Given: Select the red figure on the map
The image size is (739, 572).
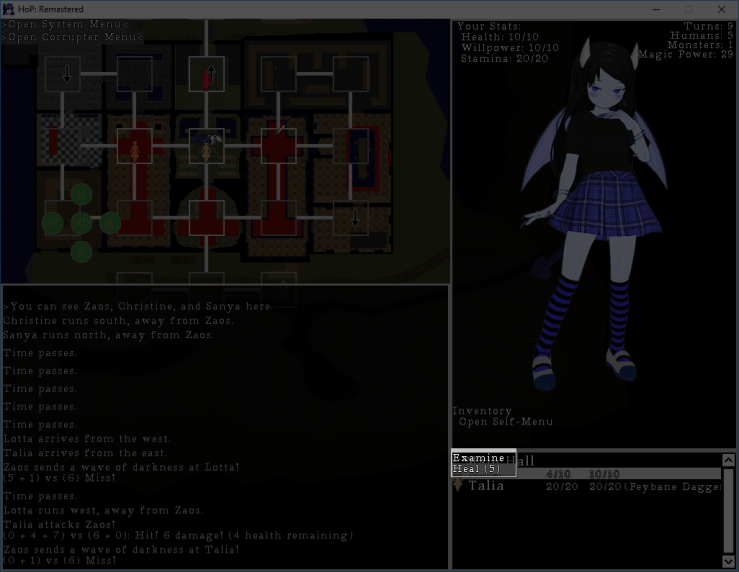Looking at the screenshot, I should pos(205,79).
